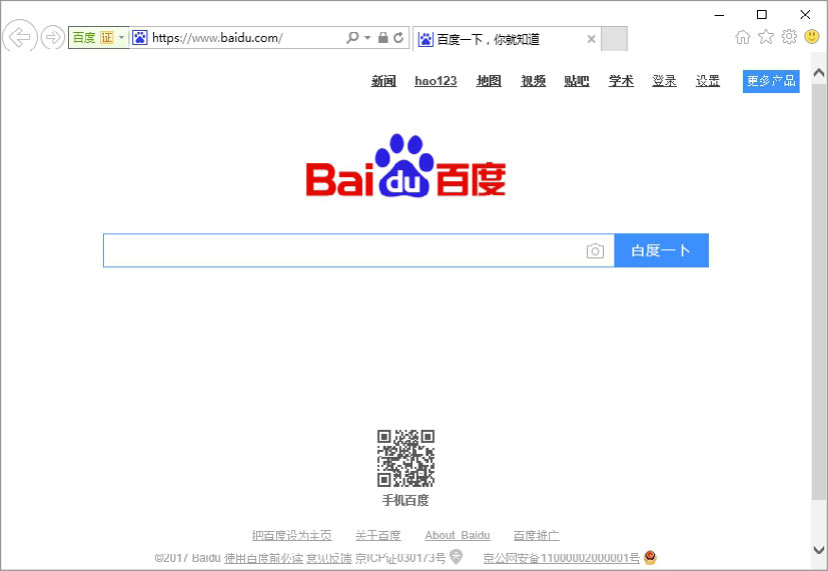Click the Home icon in the browser toolbar
The image size is (828, 571).
coord(742,37)
